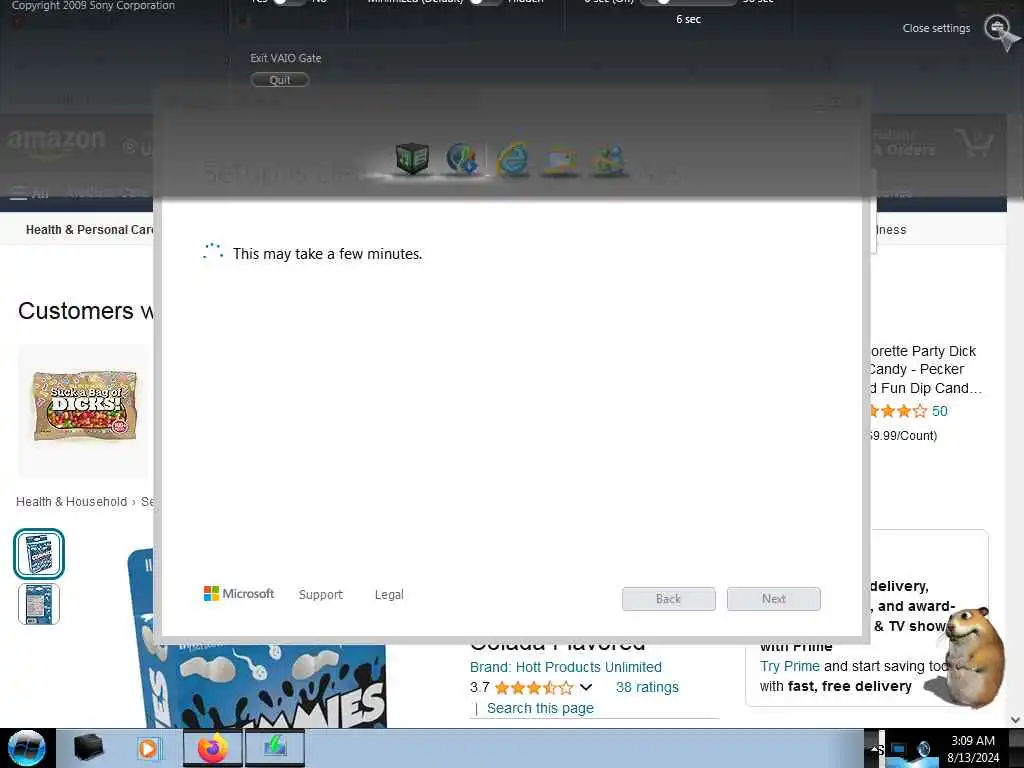Click the Amazon logo in the browser
This screenshot has height=768, width=1024.
56,144
